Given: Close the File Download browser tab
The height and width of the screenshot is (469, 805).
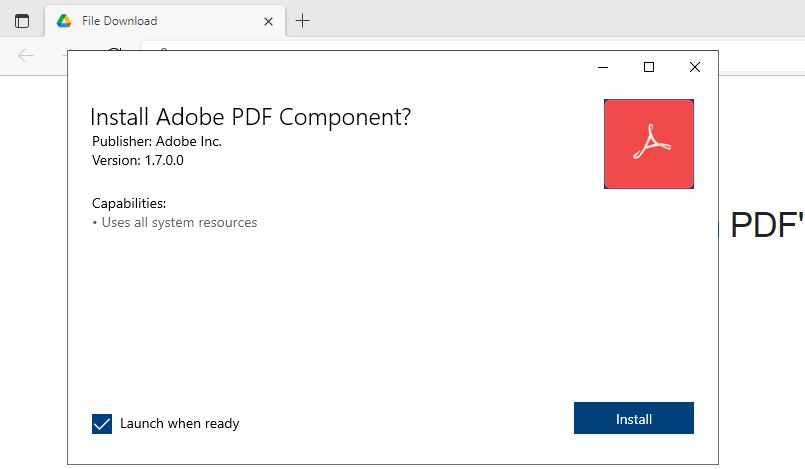Looking at the screenshot, I should point(268,22).
